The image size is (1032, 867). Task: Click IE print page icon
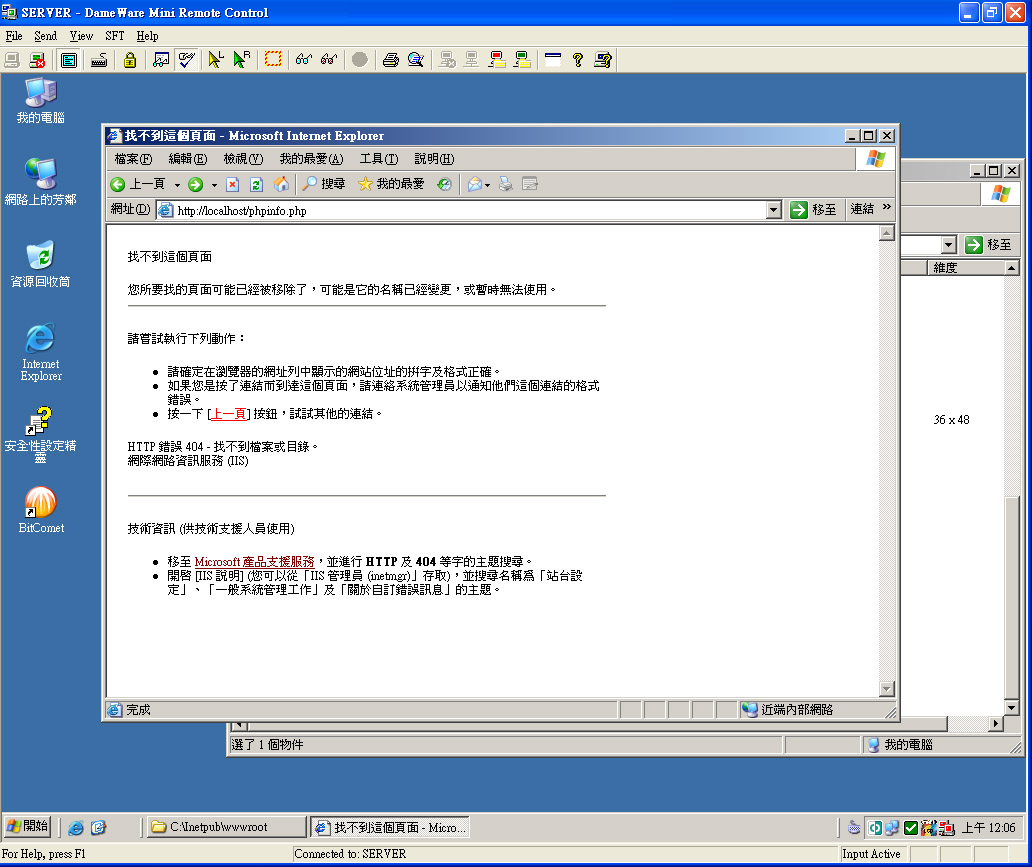tap(505, 184)
